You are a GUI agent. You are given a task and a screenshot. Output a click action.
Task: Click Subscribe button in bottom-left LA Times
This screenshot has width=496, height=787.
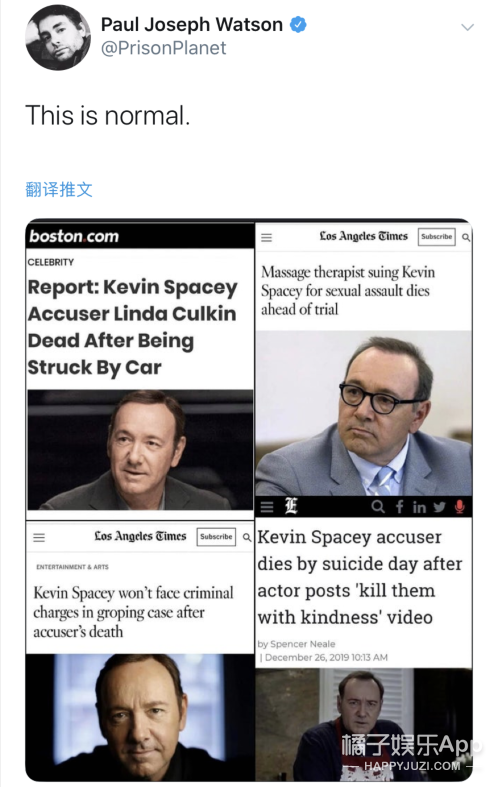[216, 537]
